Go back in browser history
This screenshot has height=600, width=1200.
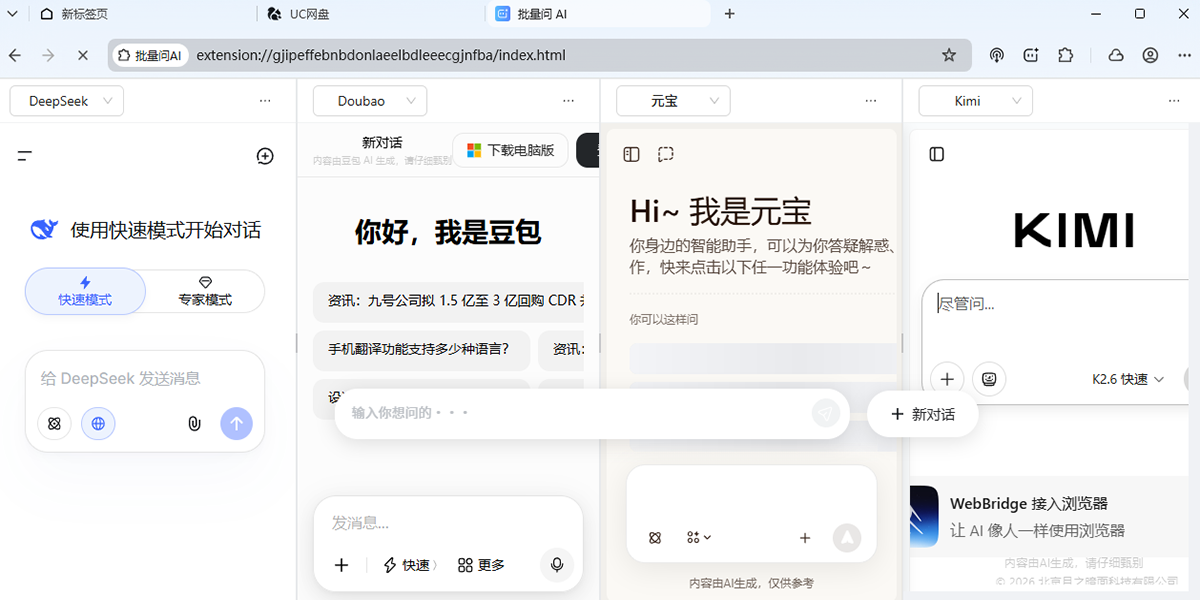15,55
